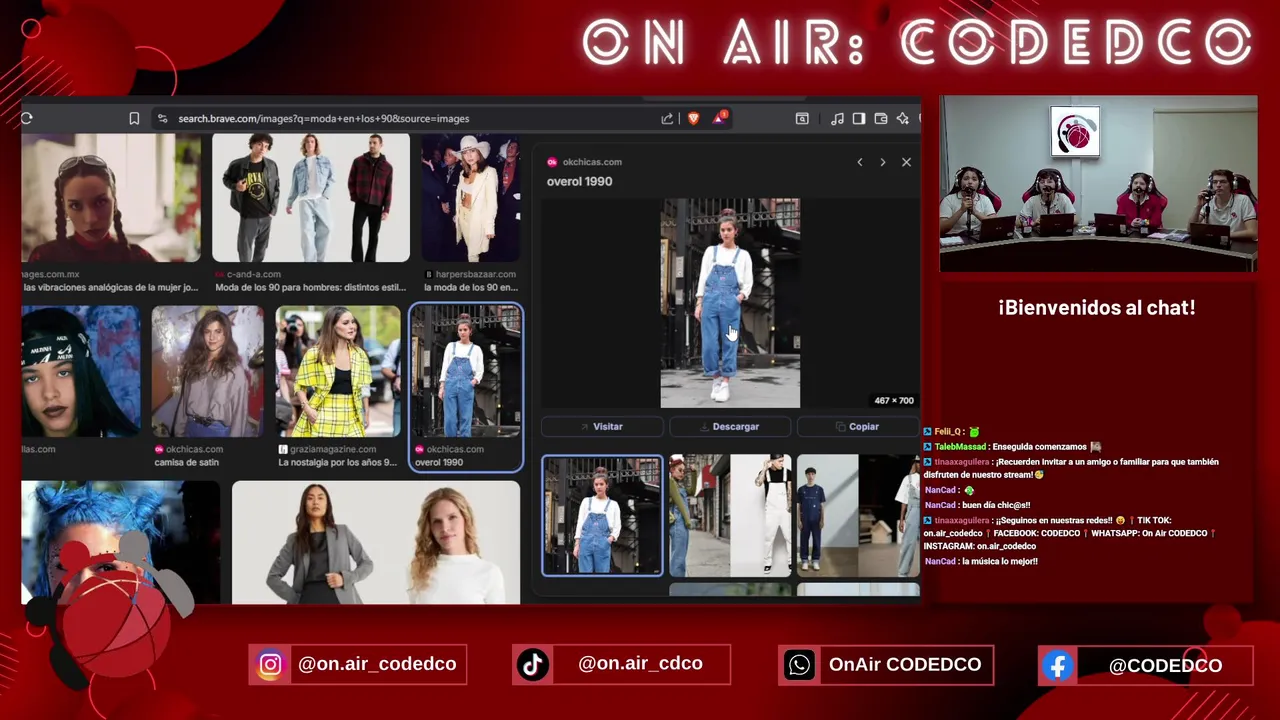Toggle the browser sidebar panel icon
Viewport: 1280px width, 720px height.
pos(859,118)
